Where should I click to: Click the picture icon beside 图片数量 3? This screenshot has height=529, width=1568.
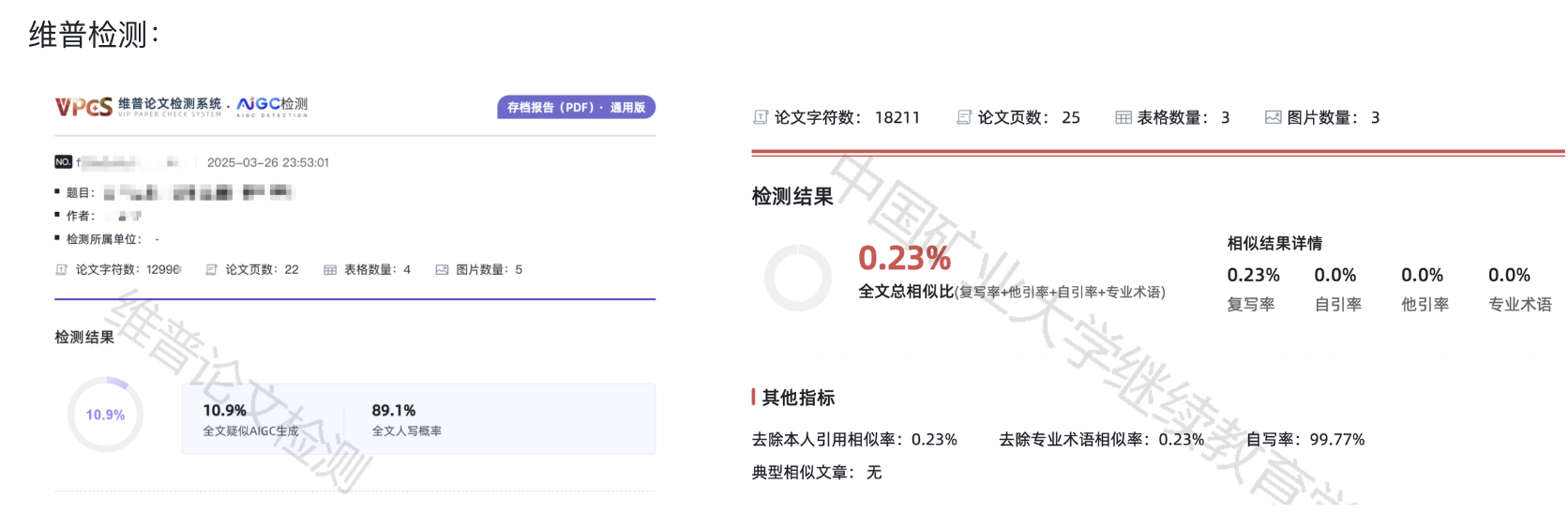tap(1273, 118)
